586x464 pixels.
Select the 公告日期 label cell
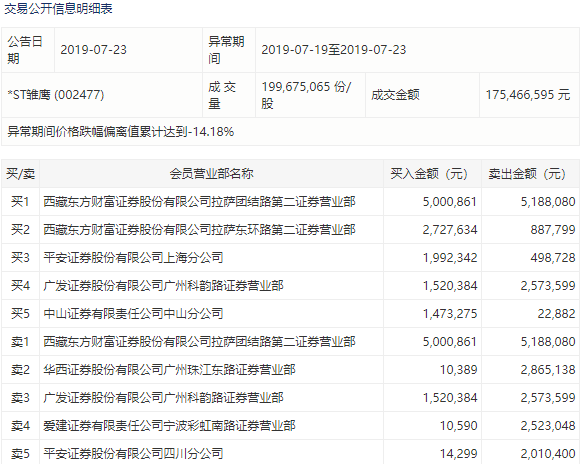click(28, 50)
